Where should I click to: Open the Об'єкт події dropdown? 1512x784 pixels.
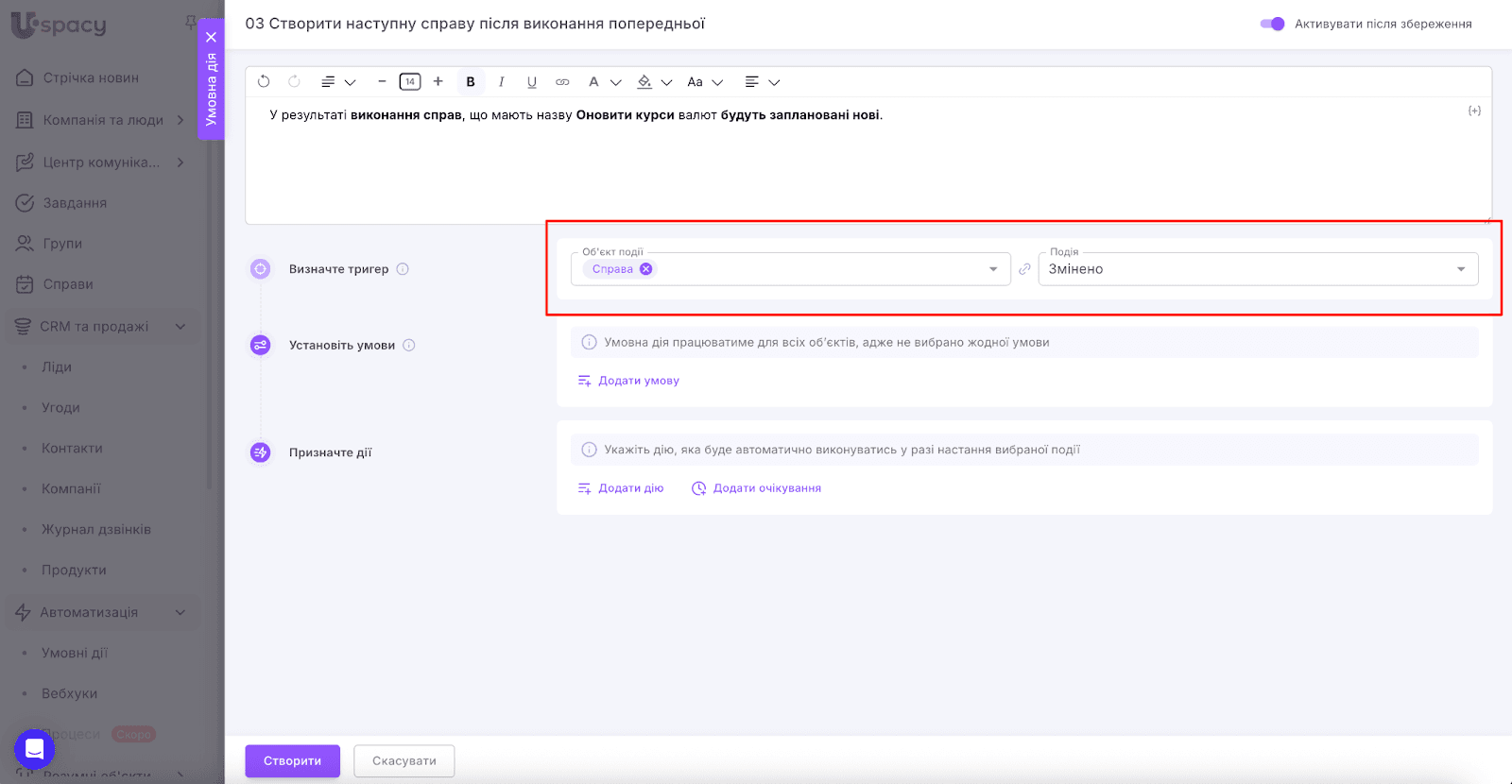pos(992,269)
